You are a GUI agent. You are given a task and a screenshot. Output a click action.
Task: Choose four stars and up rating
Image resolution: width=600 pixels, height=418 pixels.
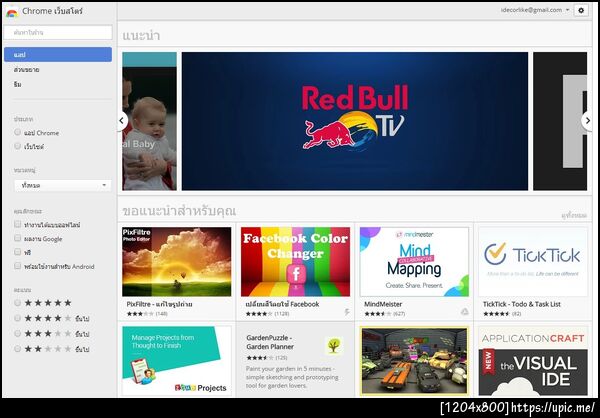[17, 318]
